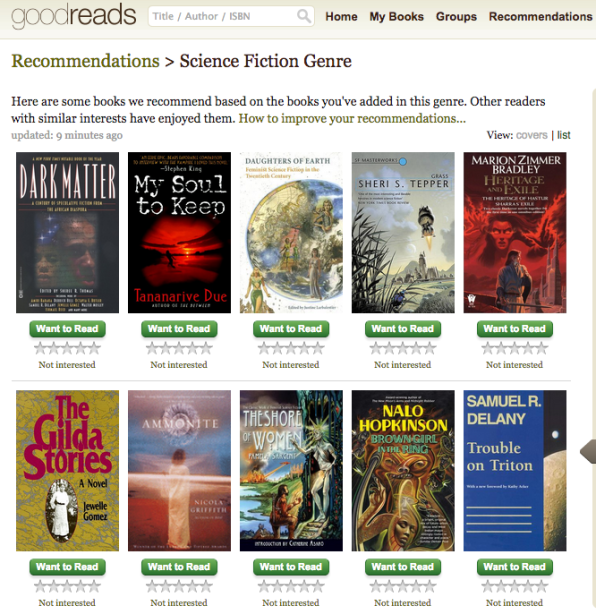Rate Daughters of Earth three stars
This screenshot has width=596, height=614.
[291, 348]
